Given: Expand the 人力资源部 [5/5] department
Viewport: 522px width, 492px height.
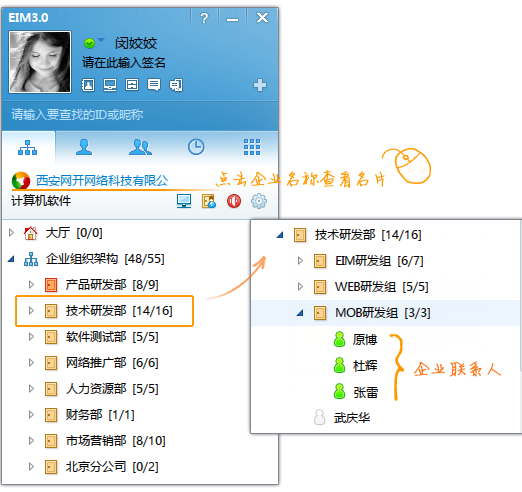Looking at the screenshot, I should click(x=31, y=389).
